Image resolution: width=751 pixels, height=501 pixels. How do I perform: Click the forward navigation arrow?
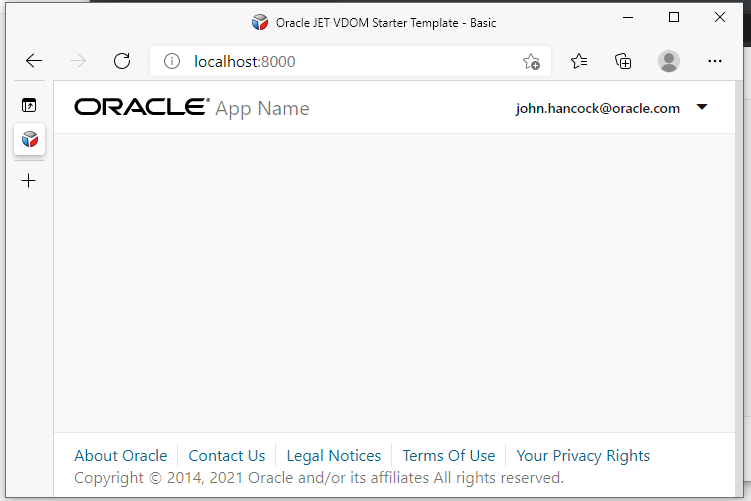(78, 61)
